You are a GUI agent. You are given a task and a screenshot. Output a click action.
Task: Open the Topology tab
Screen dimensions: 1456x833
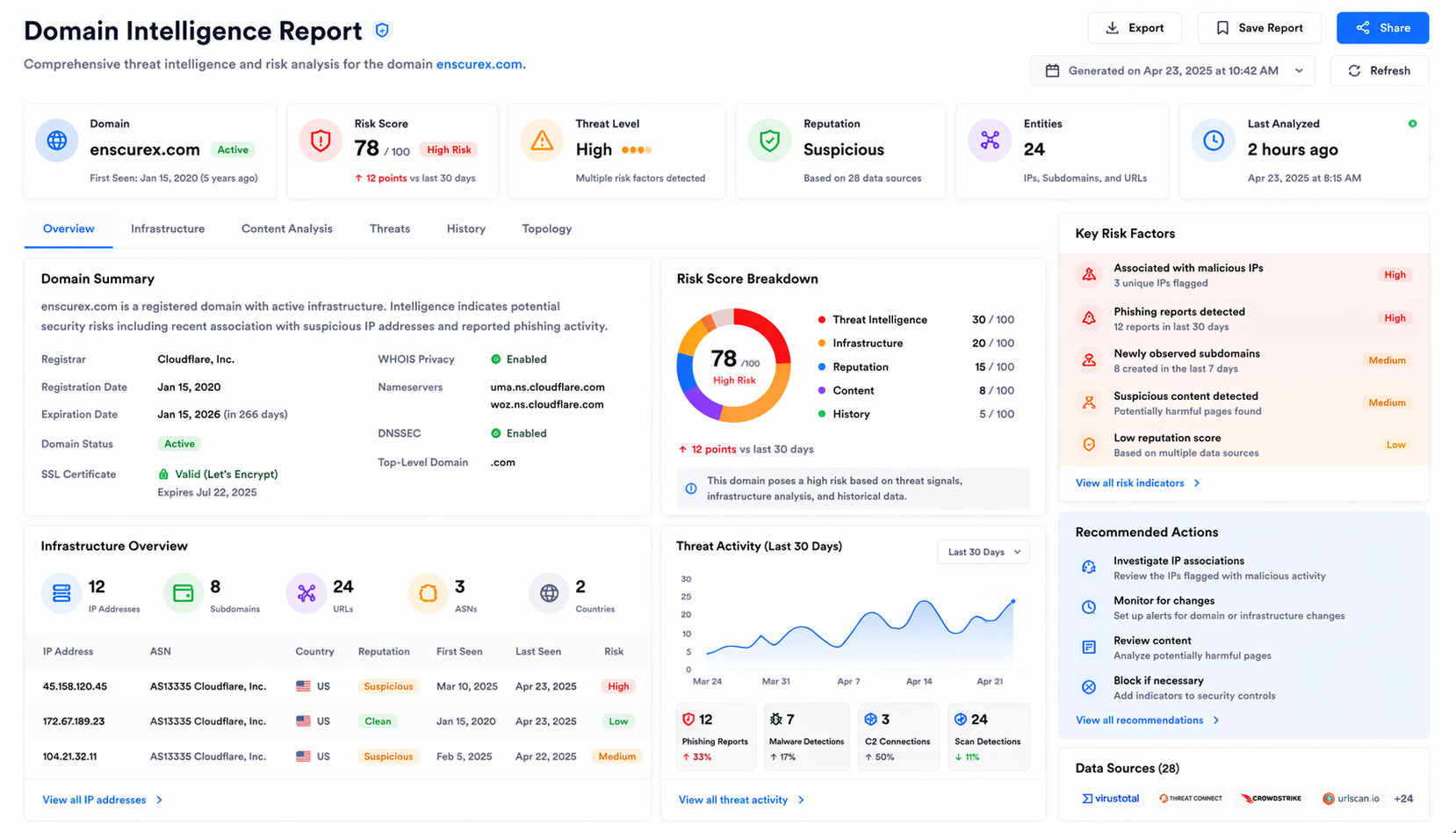[546, 228]
